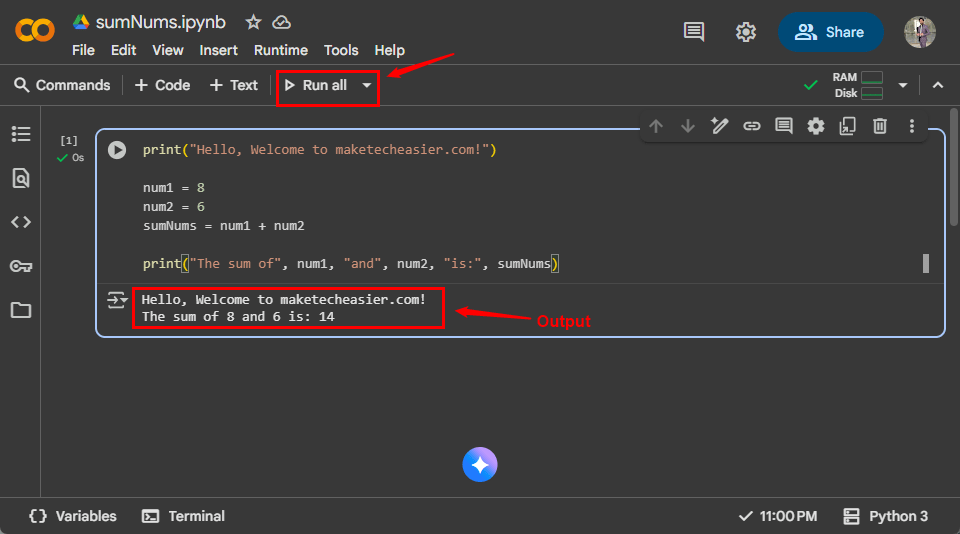Open more cell actions menu
The image size is (960, 534).
[912, 126]
